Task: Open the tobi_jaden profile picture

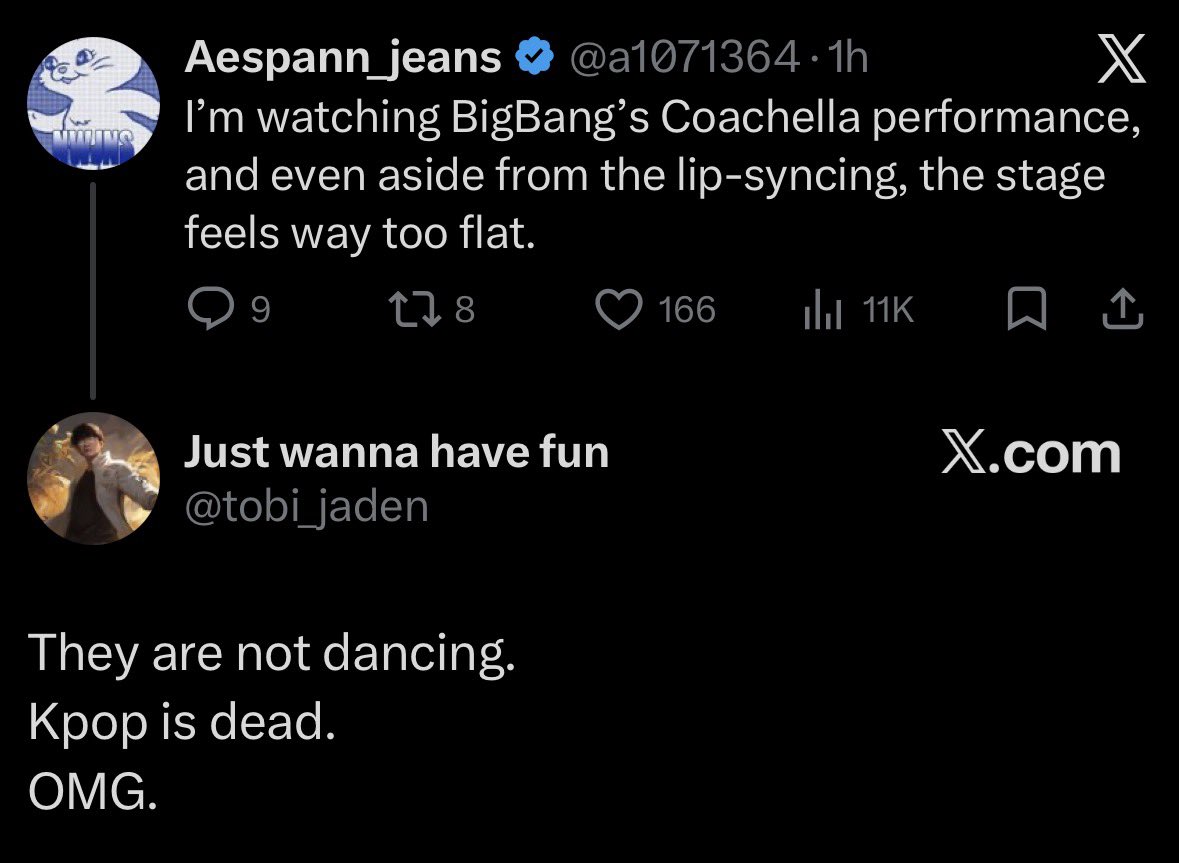Action: [93, 477]
